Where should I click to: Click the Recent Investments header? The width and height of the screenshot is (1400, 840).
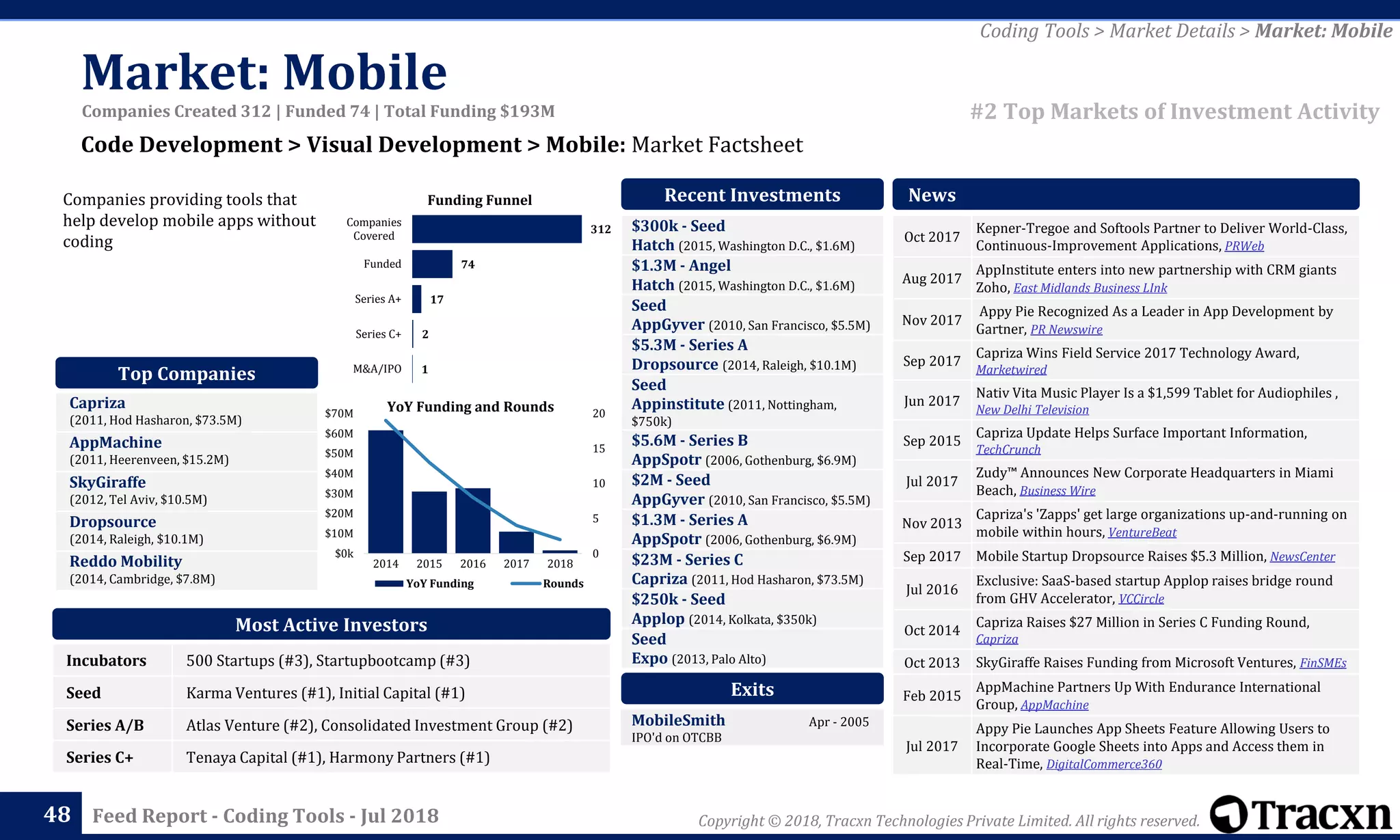click(x=752, y=195)
